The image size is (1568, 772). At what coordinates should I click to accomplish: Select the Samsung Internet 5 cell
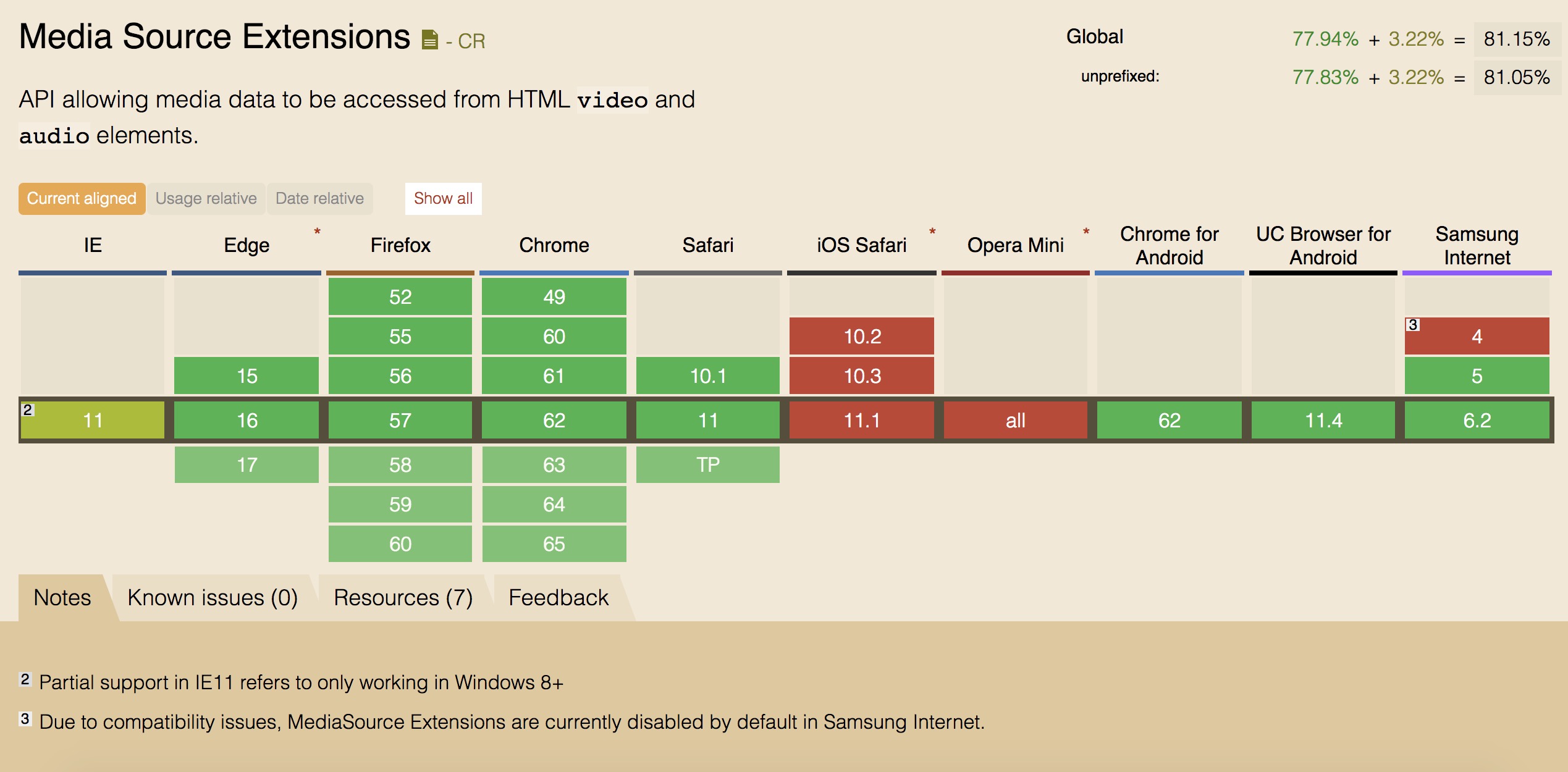[1477, 376]
